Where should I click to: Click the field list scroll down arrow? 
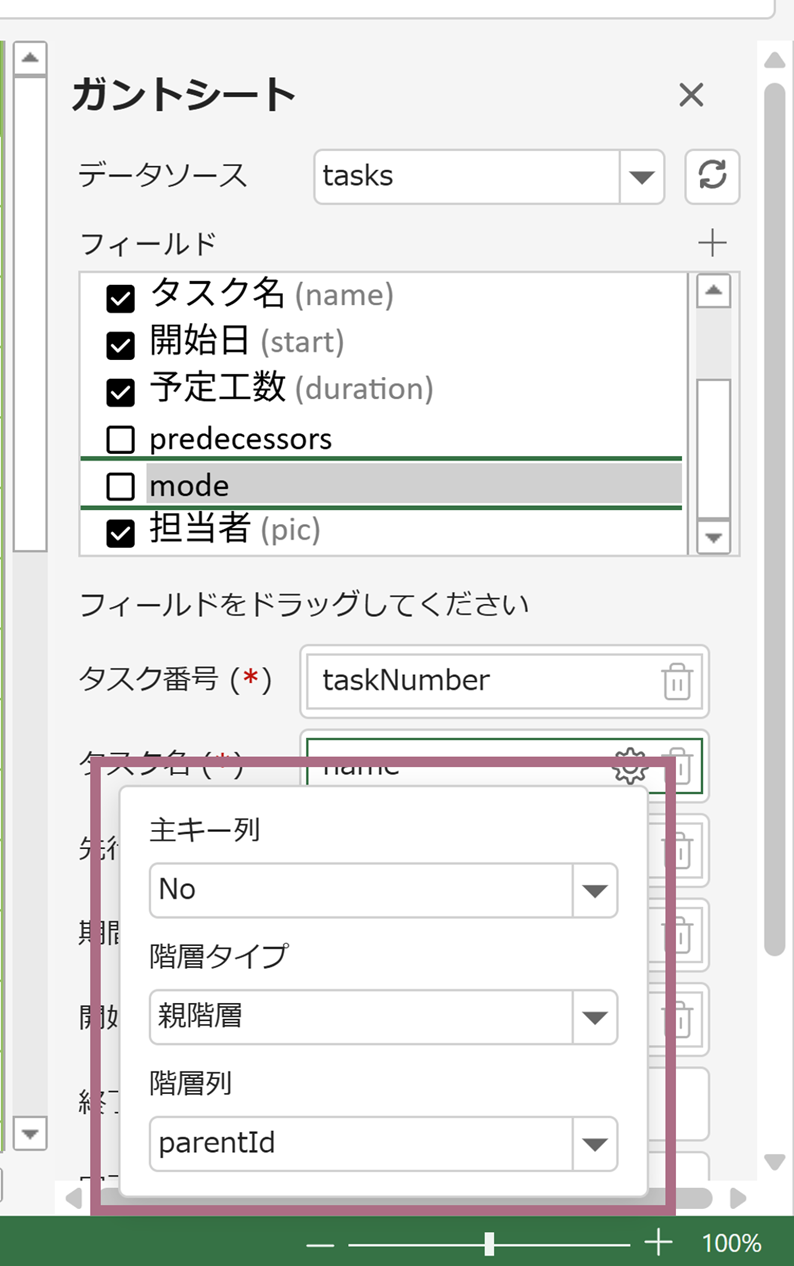714,537
